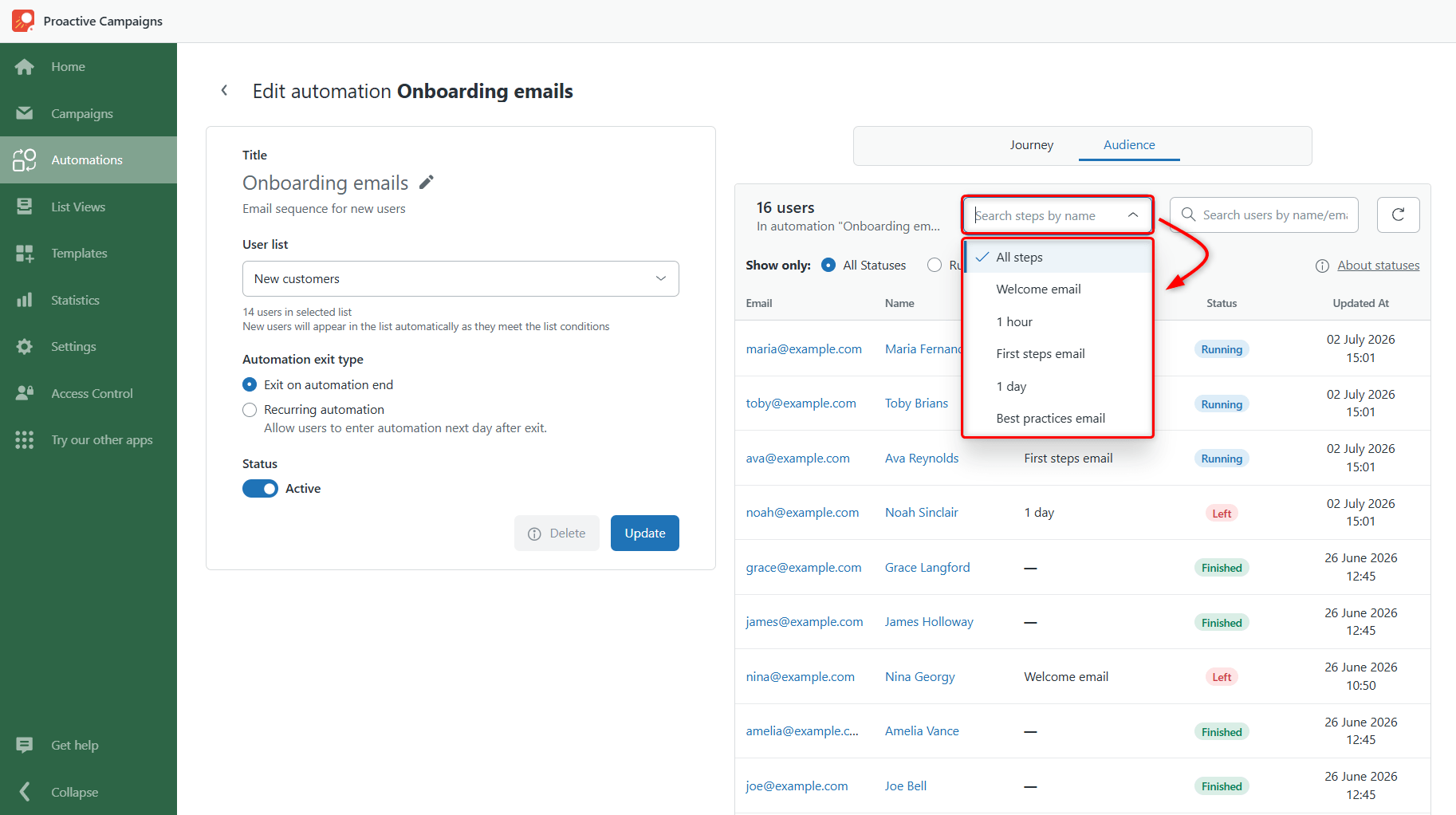Open the Amelia Vance name link
This screenshot has height=815, width=1456.
[x=922, y=731]
